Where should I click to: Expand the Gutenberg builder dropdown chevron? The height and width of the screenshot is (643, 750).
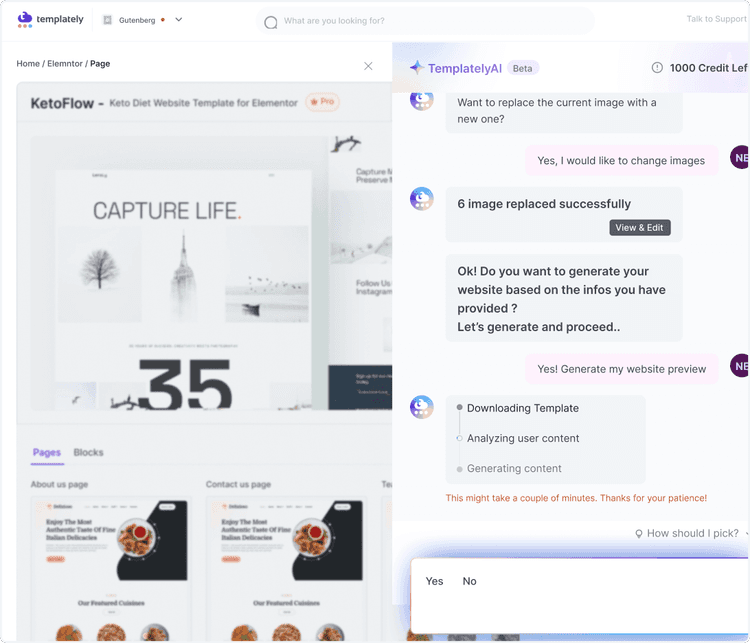[x=178, y=20]
